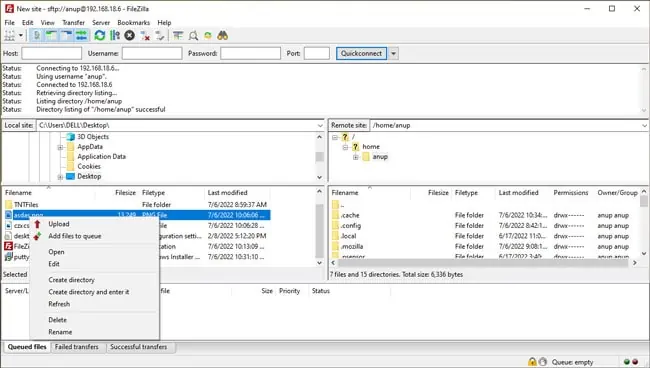650x368 pixels.
Task: Toggle transfer queue display
Action: coord(81,36)
